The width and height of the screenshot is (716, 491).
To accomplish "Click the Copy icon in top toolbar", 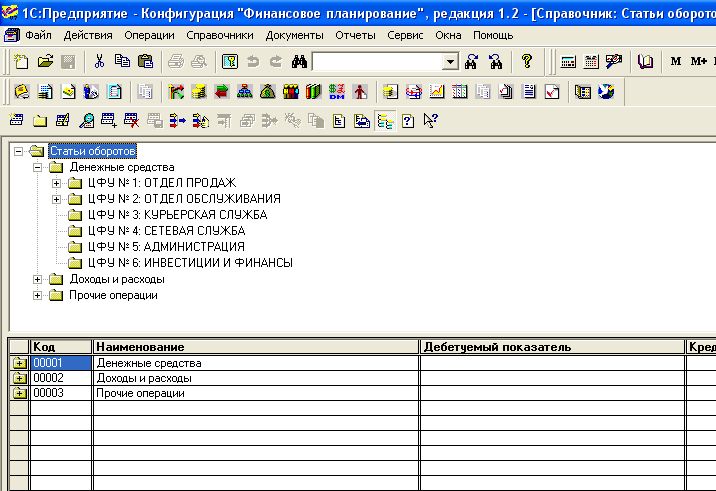I will tap(122, 61).
